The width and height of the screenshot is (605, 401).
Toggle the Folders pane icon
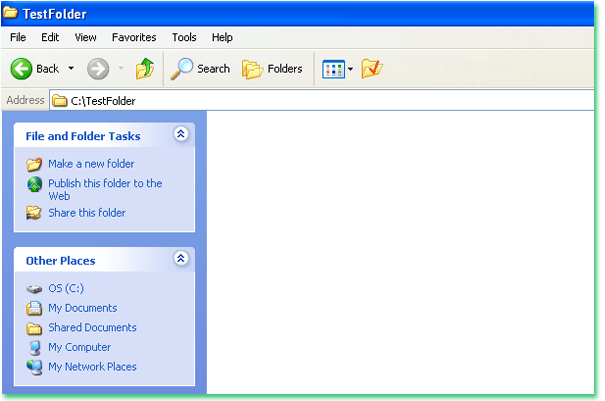(x=252, y=69)
